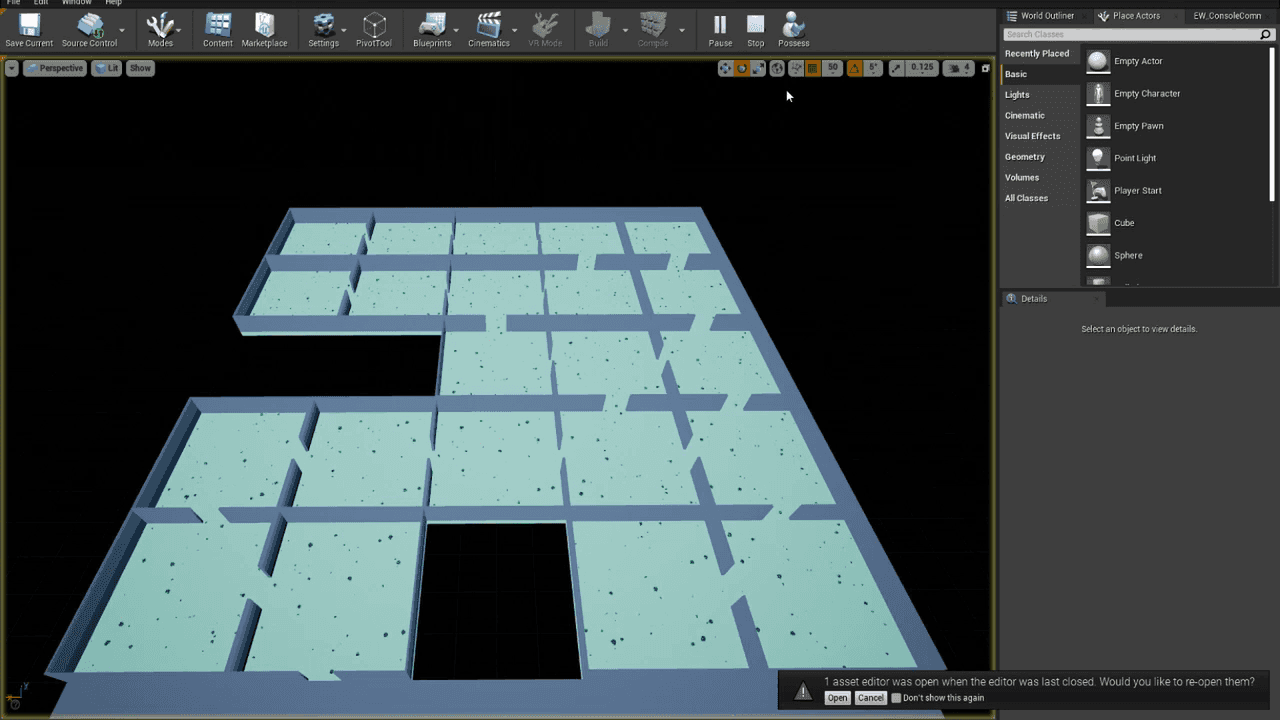This screenshot has width=1280, height=720.
Task: Open the scale snap 0.125 dropdown
Action: click(922, 68)
